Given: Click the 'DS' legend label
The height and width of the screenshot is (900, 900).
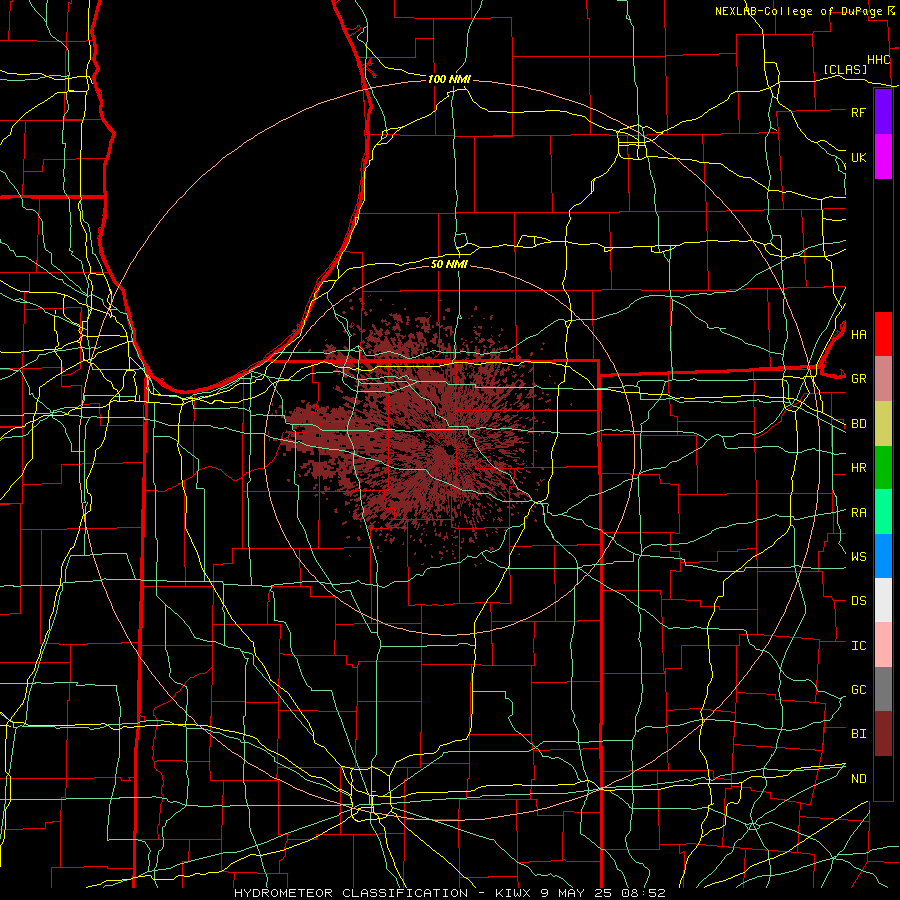Looking at the screenshot, I should pyautogui.click(x=858, y=601).
